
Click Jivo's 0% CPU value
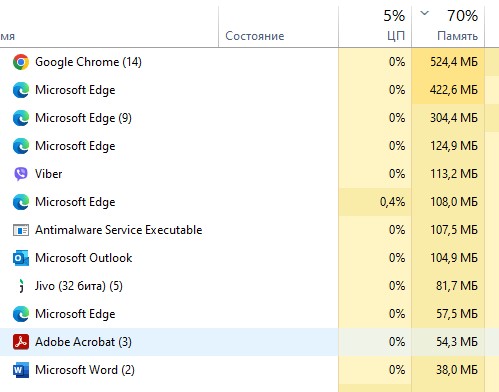[x=397, y=286]
